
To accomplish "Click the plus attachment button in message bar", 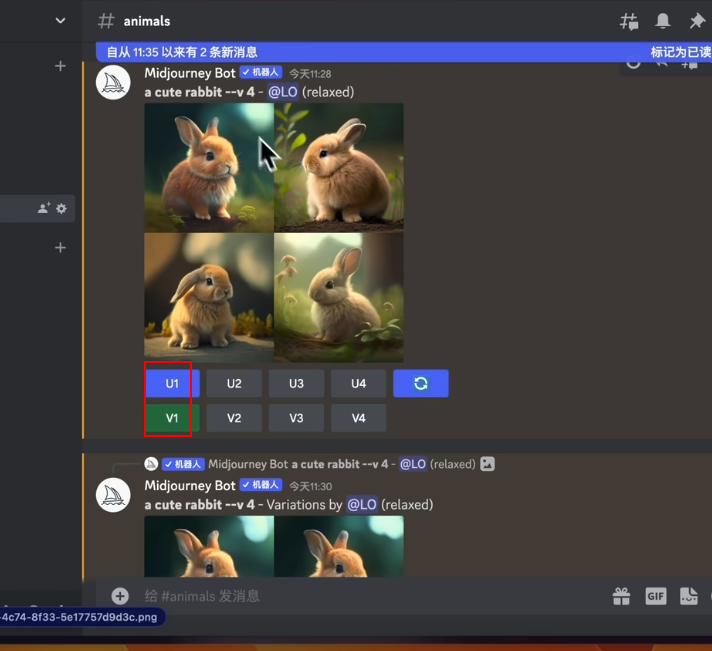I will [x=120, y=596].
